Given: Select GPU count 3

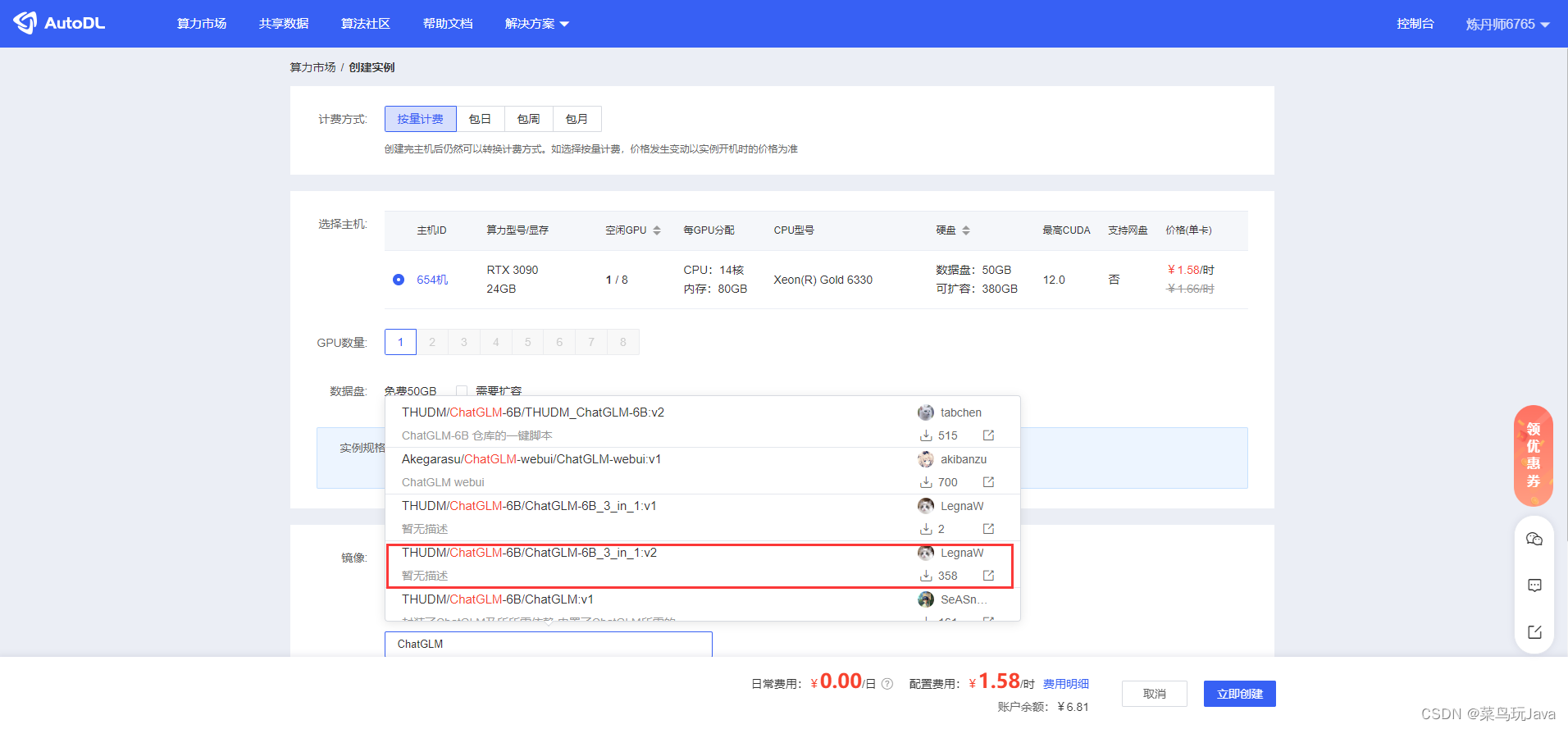Looking at the screenshot, I should (464, 342).
